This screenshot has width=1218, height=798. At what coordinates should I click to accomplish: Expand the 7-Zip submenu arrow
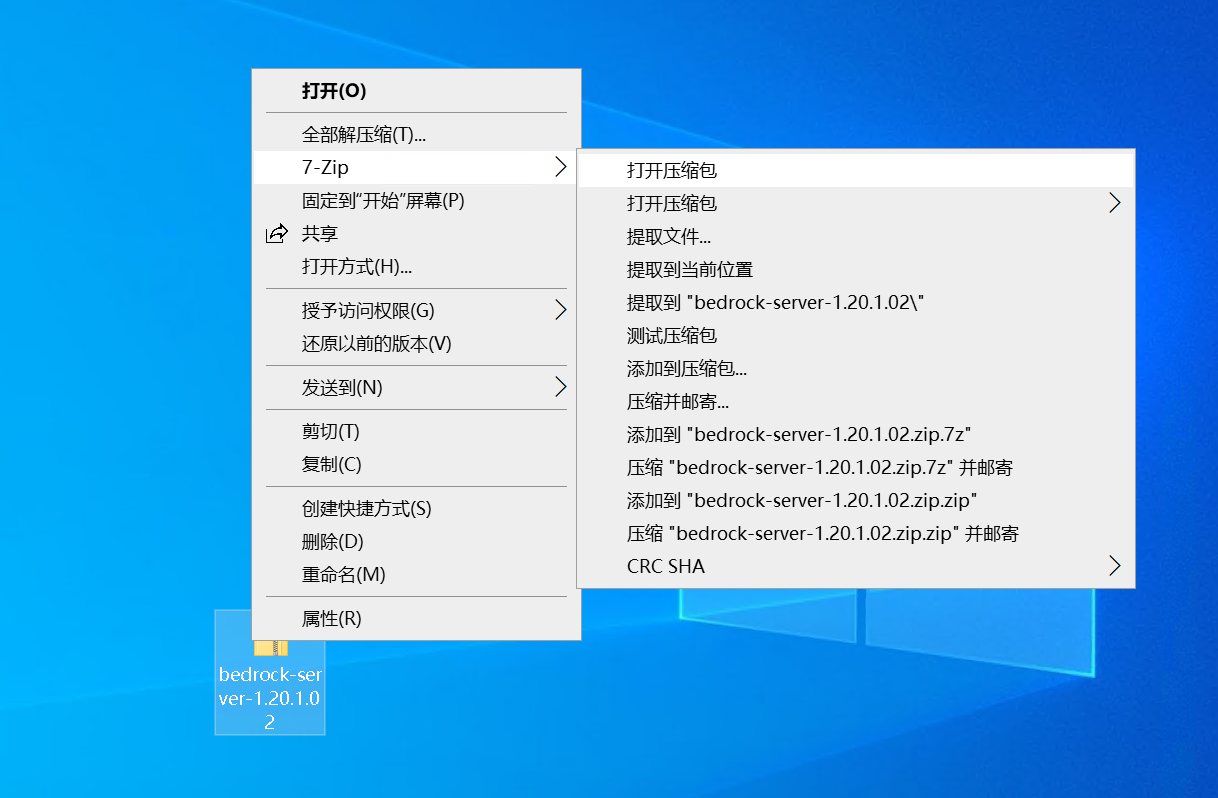tap(560, 168)
